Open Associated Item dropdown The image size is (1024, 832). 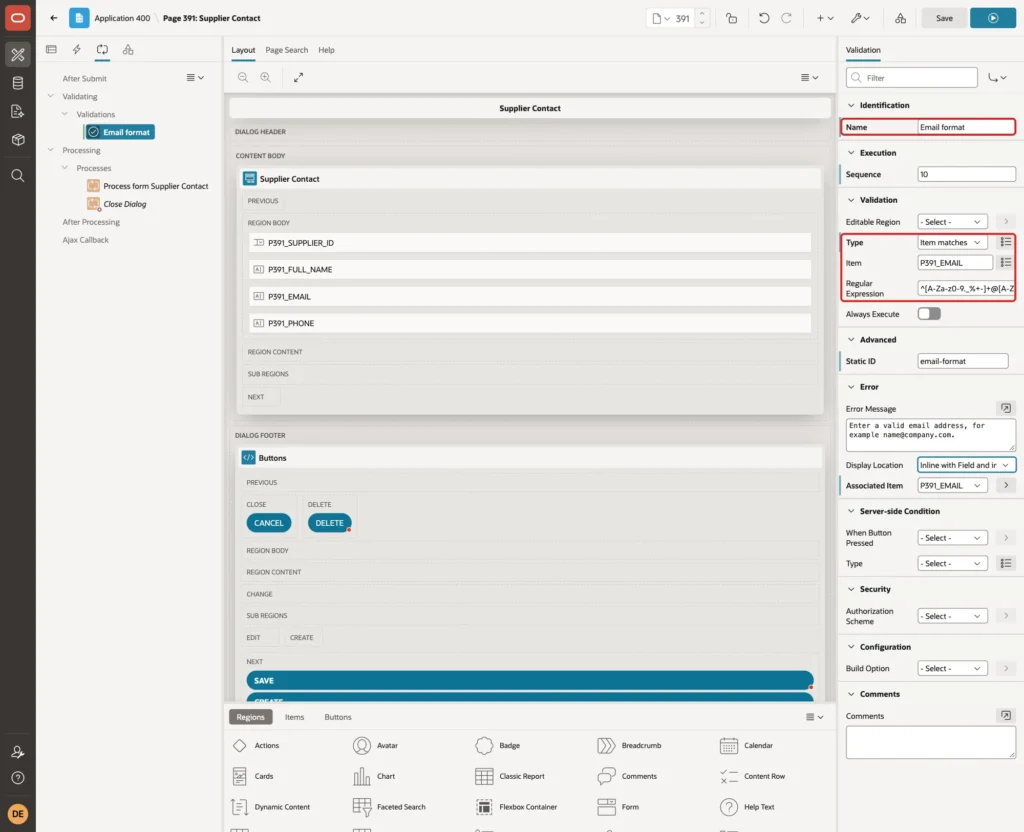coord(952,485)
